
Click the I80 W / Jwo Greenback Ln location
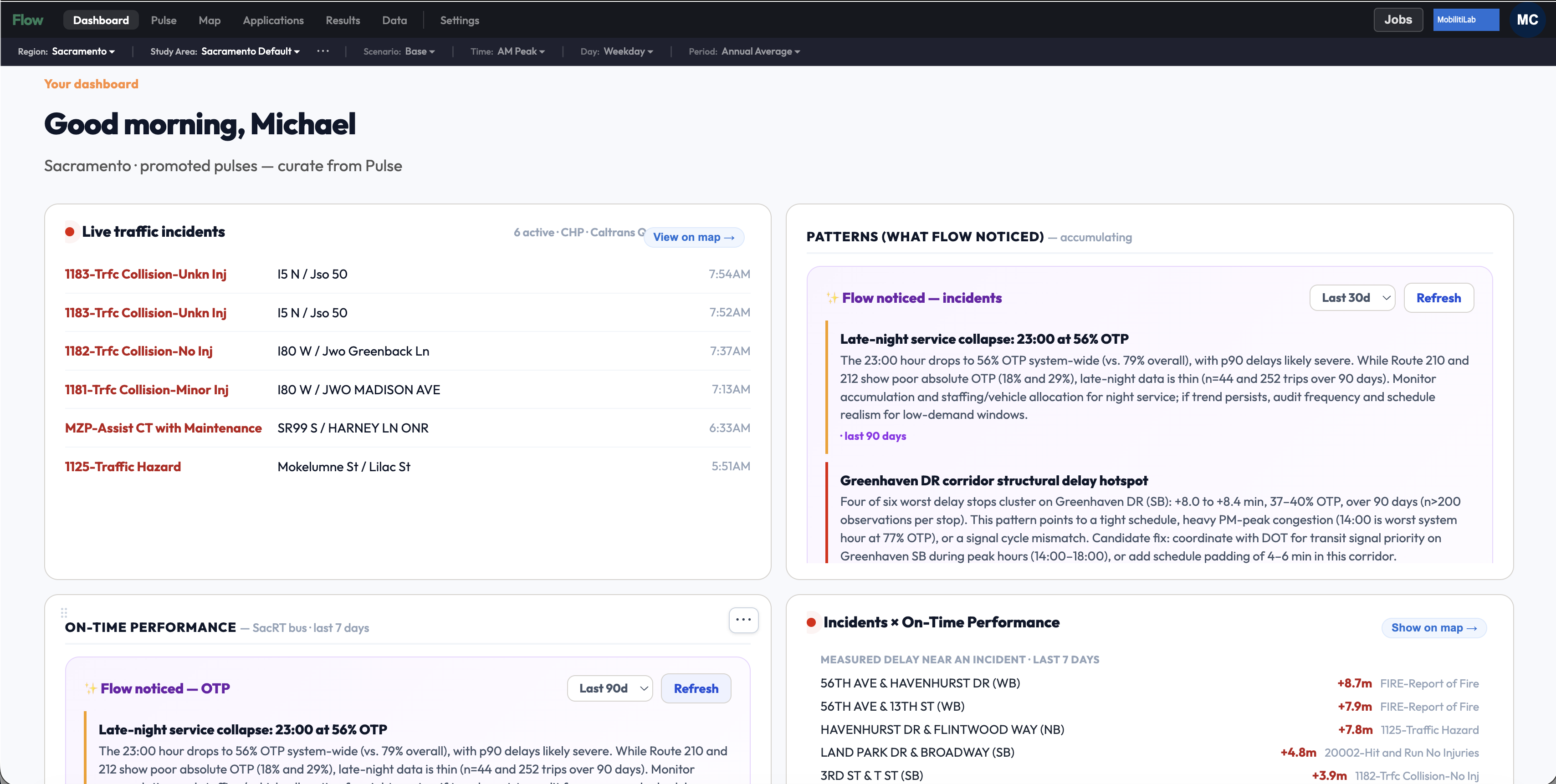(x=353, y=351)
